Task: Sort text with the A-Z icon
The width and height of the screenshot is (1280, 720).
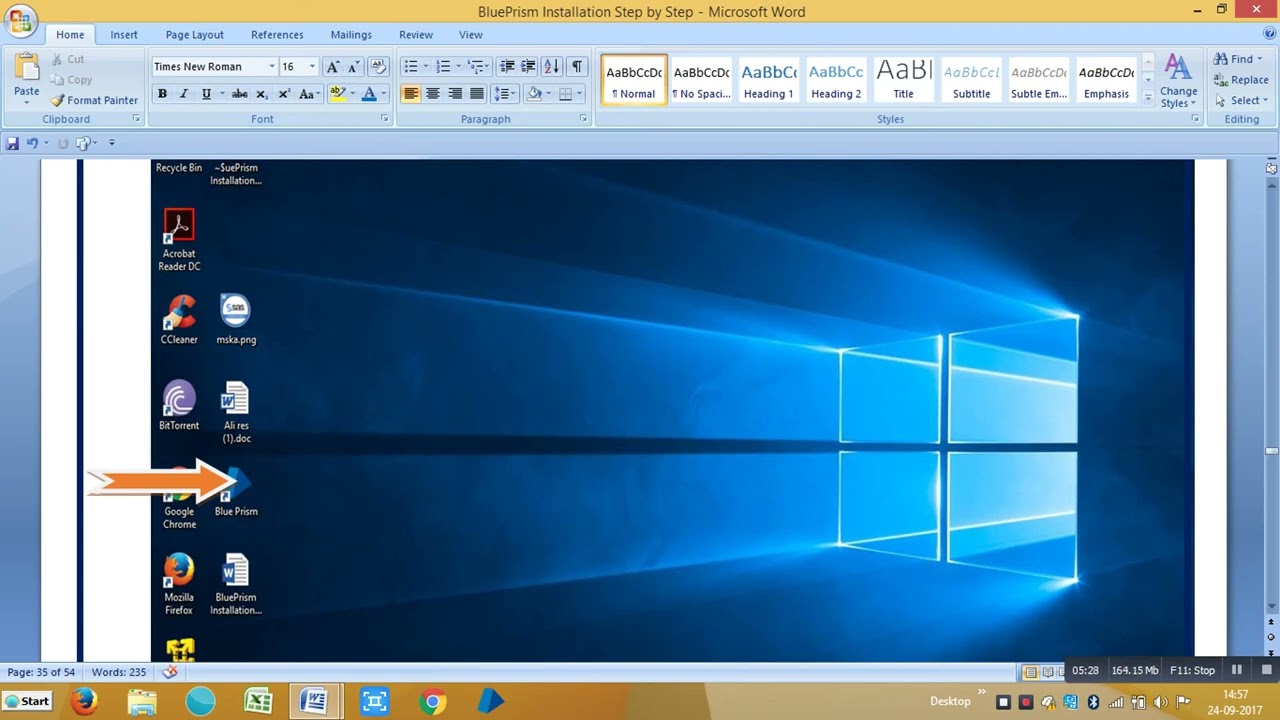Action: (551, 66)
